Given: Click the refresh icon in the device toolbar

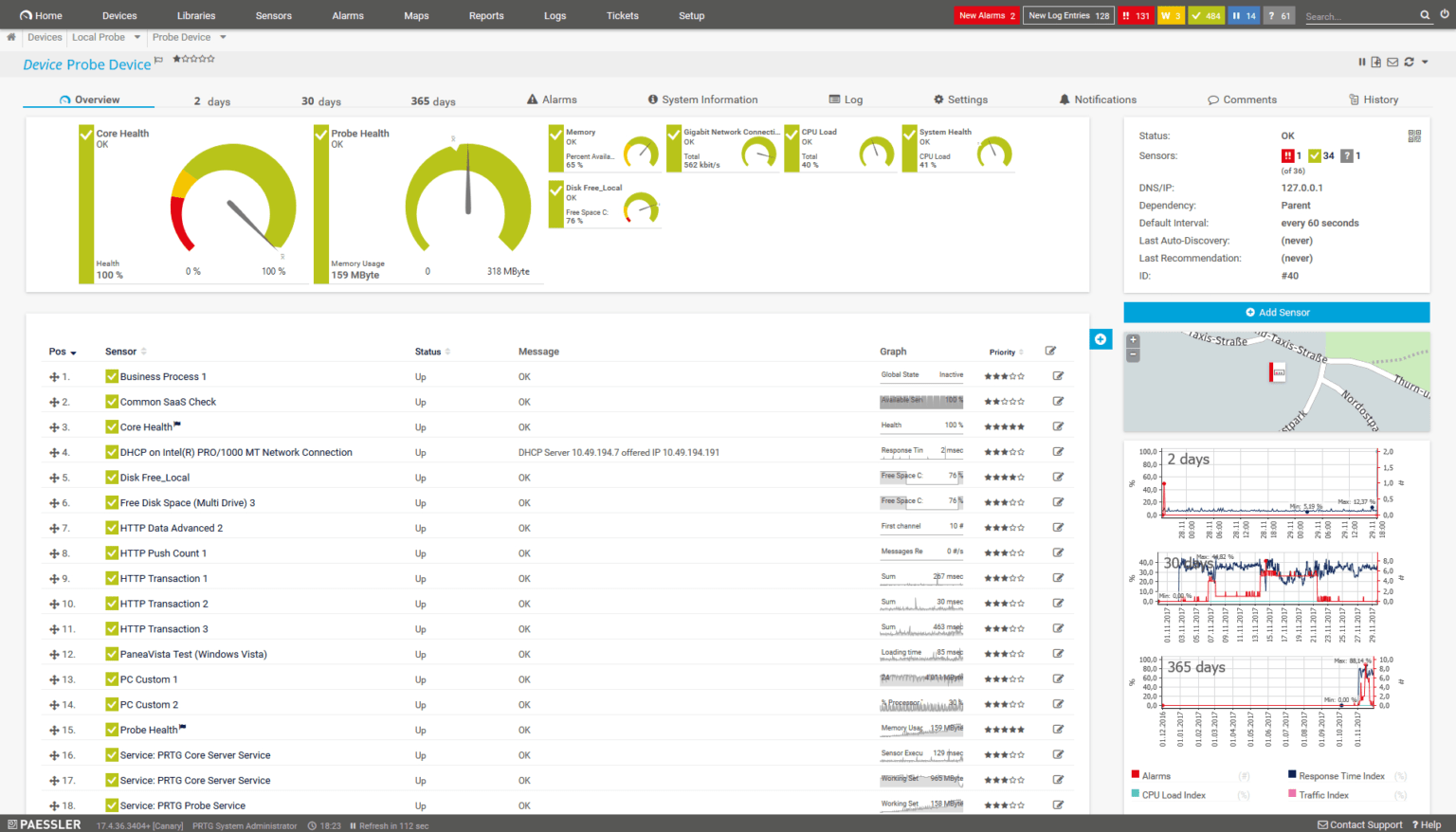Looking at the screenshot, I should [x=1409, y=62].
